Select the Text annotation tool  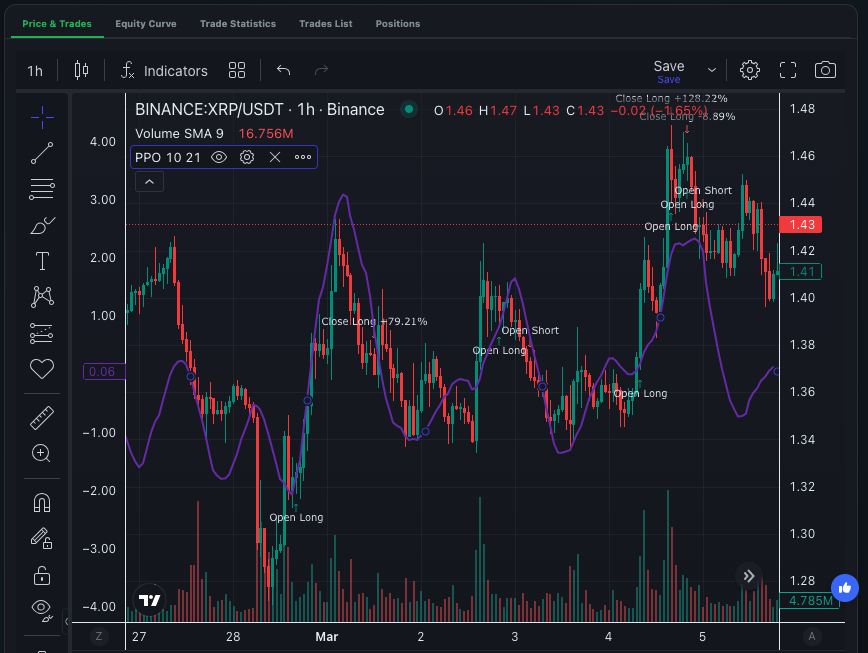coord(42,261)
